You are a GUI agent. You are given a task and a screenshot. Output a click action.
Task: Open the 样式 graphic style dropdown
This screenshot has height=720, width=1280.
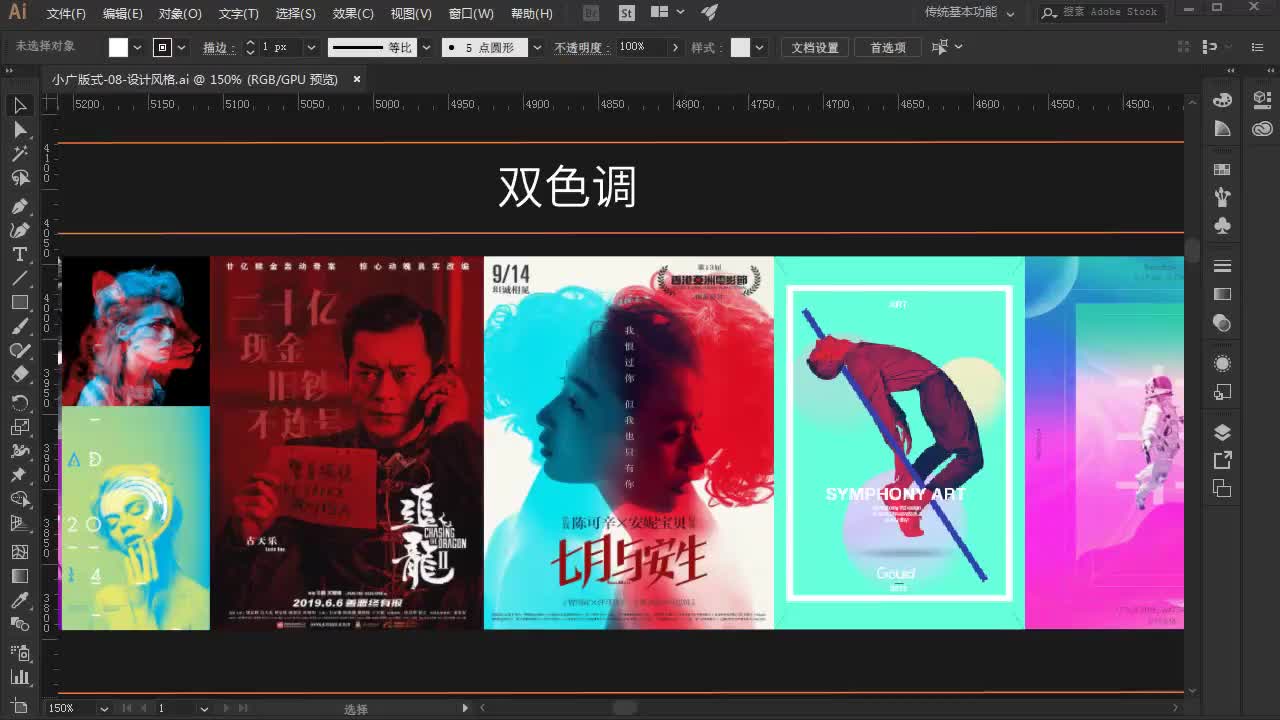760,47
